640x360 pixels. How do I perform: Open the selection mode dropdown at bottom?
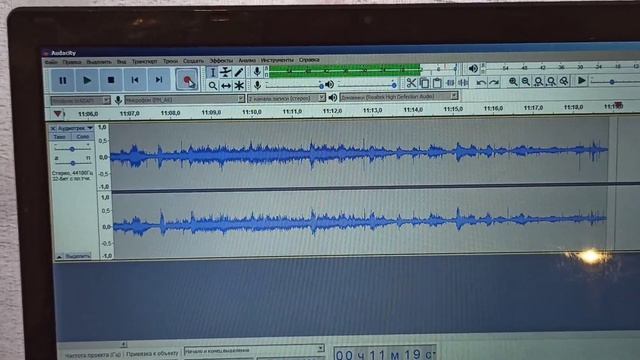[254, 350]
